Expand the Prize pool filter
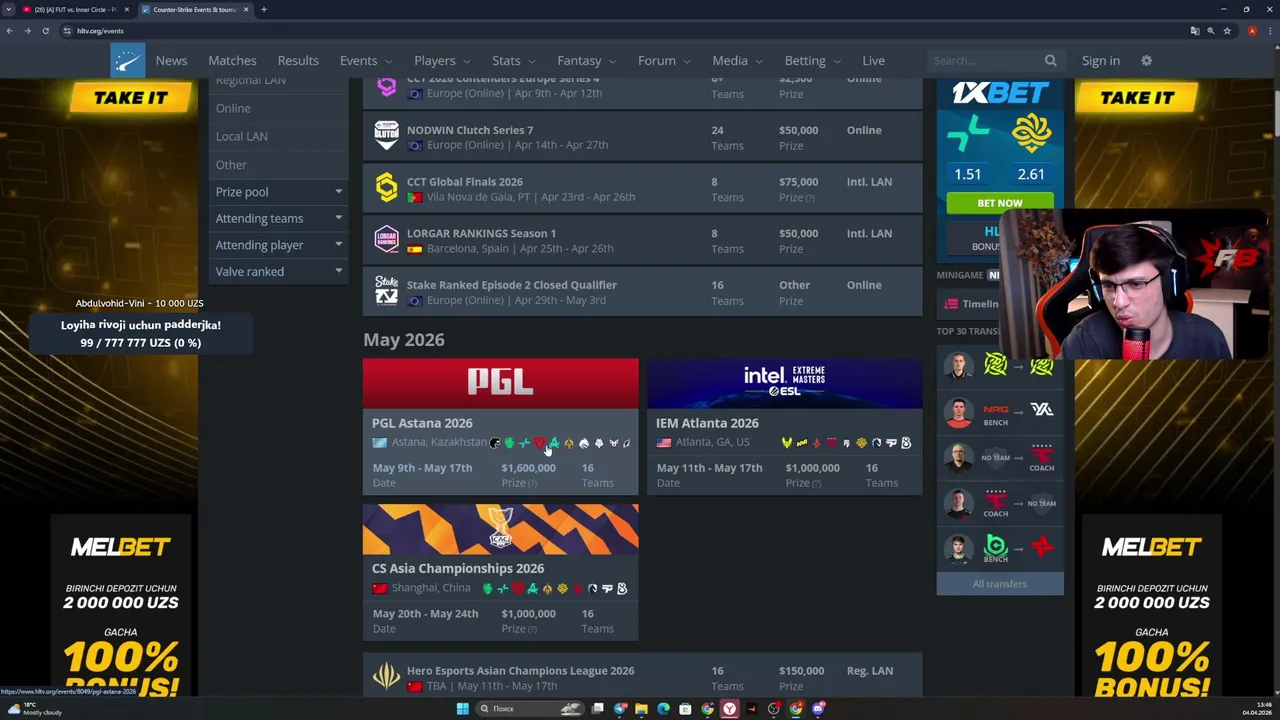Image resolution: width=1280 pixels, height=720 pixels. [279, 192]
